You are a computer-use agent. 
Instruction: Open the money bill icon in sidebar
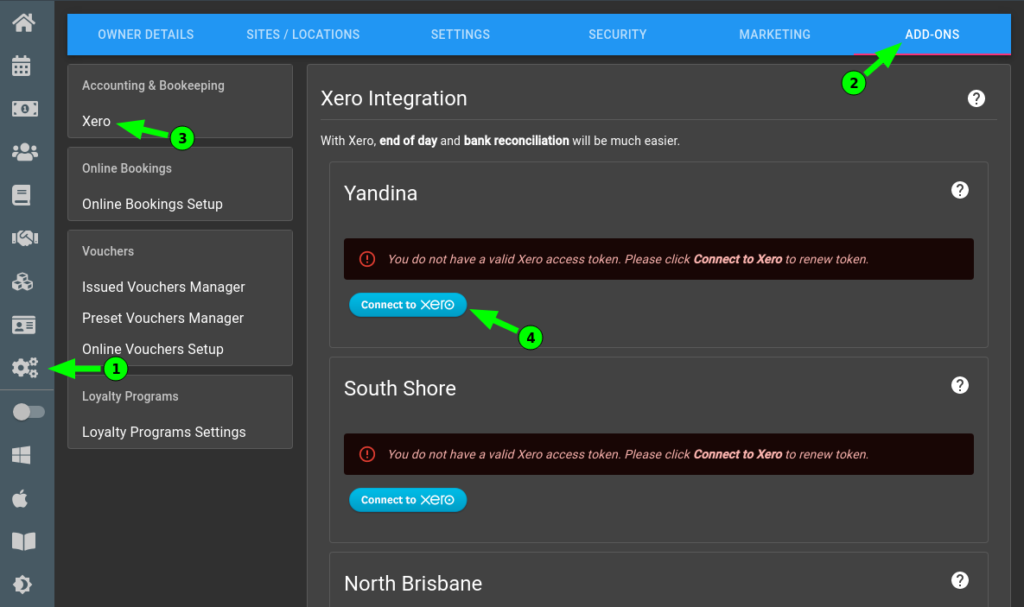coord(25,108)
